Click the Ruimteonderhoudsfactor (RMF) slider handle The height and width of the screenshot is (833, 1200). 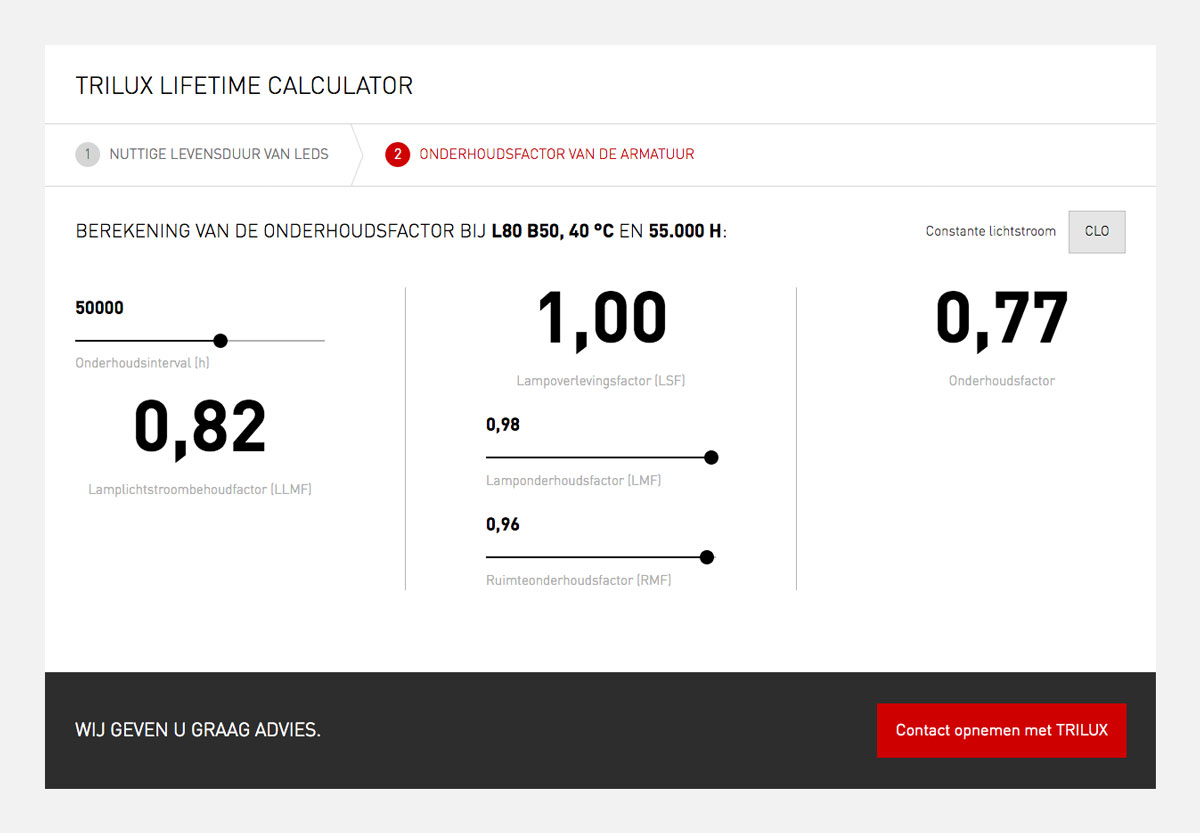coord(707,557)
